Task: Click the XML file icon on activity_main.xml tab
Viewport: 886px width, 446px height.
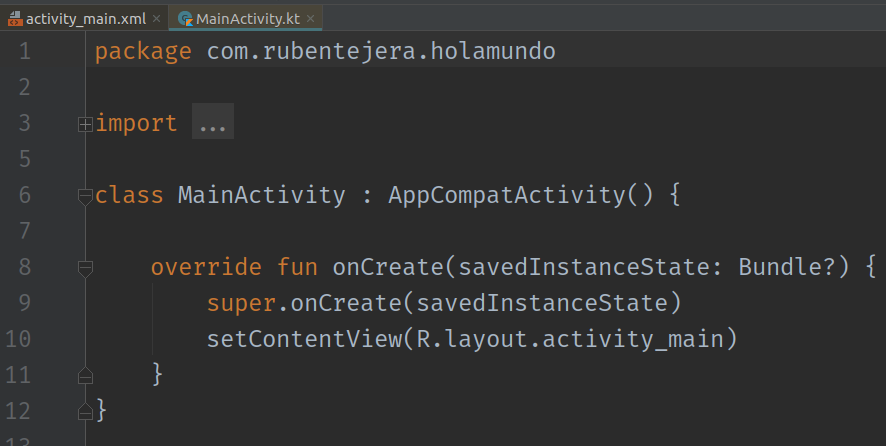Action: point(15,19)
